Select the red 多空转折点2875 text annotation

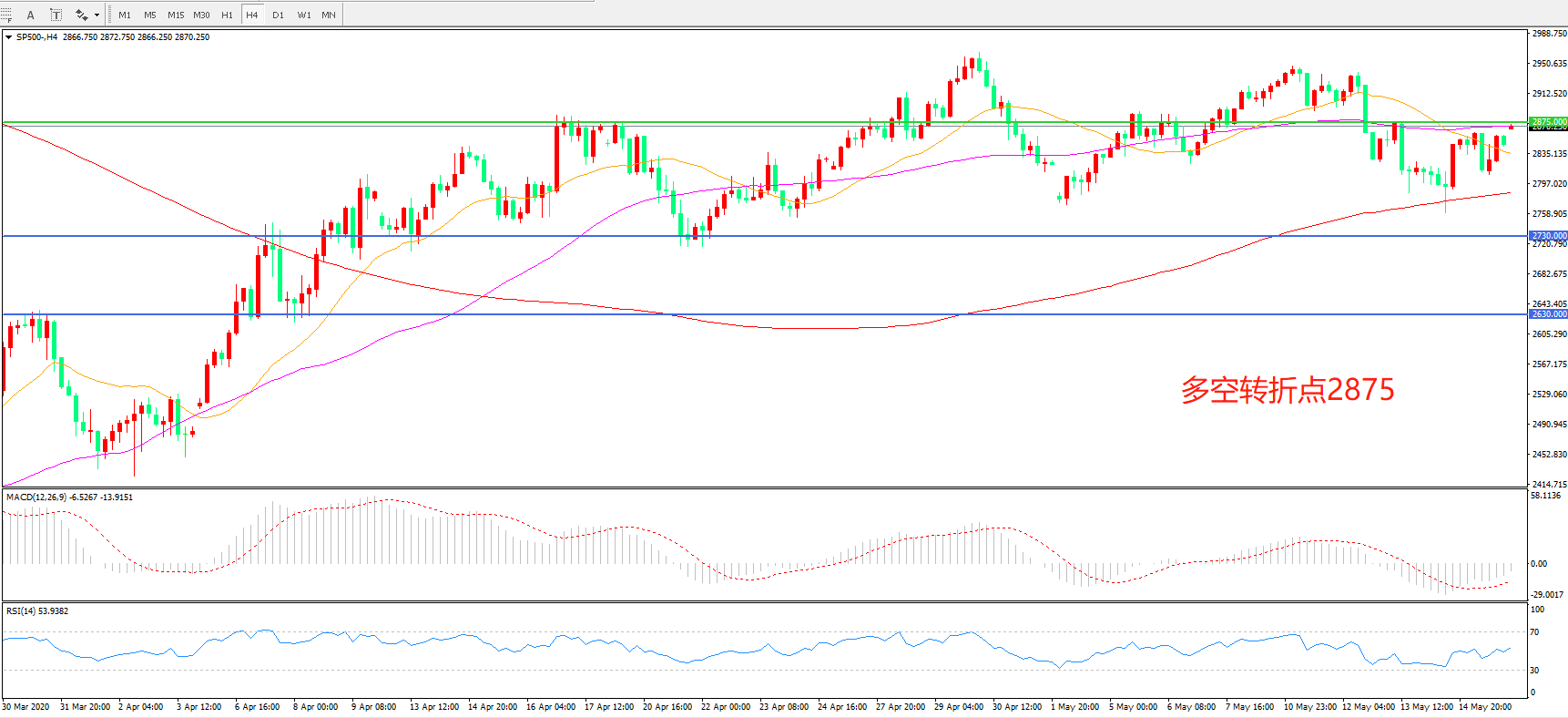(x=1287, y=390)
